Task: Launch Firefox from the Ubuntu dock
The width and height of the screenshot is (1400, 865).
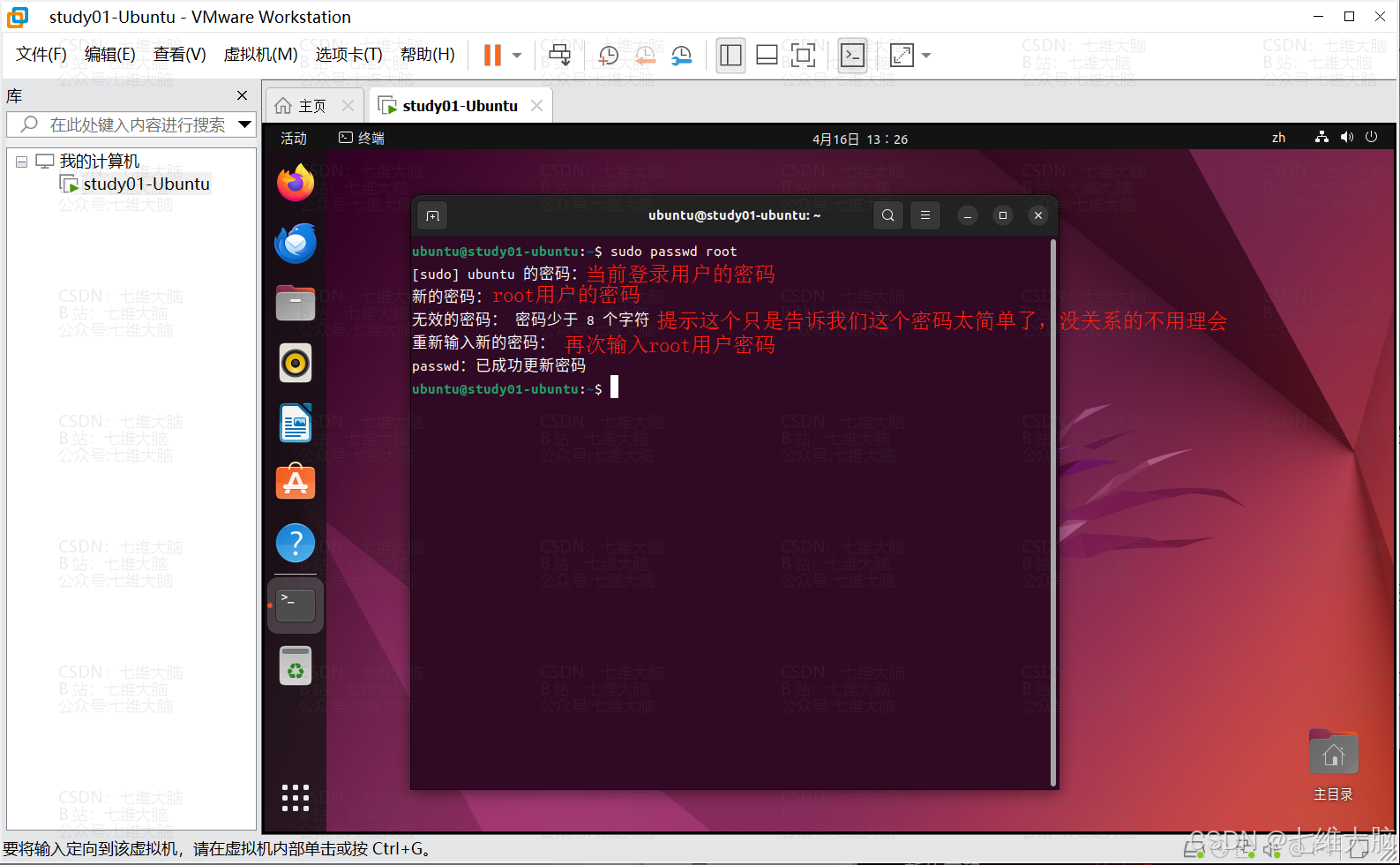Action: [296, 183]
